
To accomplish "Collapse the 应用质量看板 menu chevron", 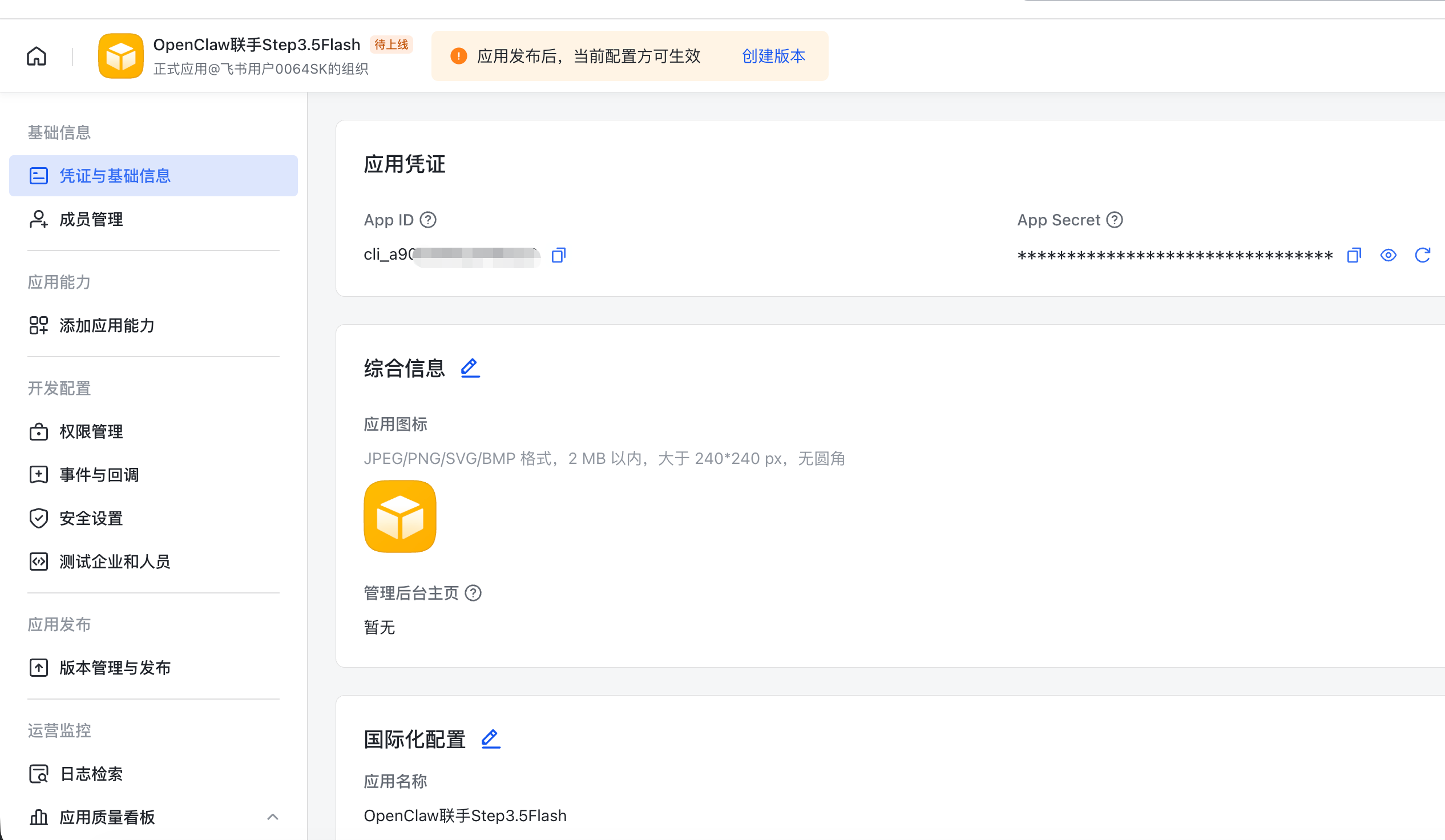I will [273, 817].
